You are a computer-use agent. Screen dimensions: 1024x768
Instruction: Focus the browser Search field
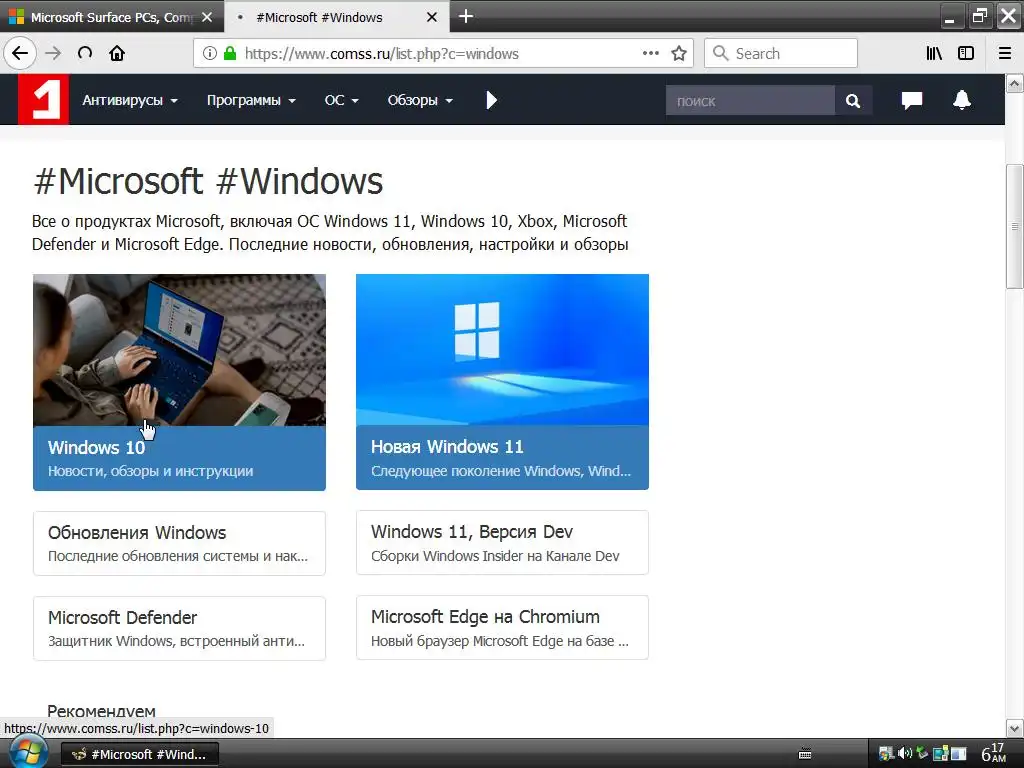(x=780, y=53)
